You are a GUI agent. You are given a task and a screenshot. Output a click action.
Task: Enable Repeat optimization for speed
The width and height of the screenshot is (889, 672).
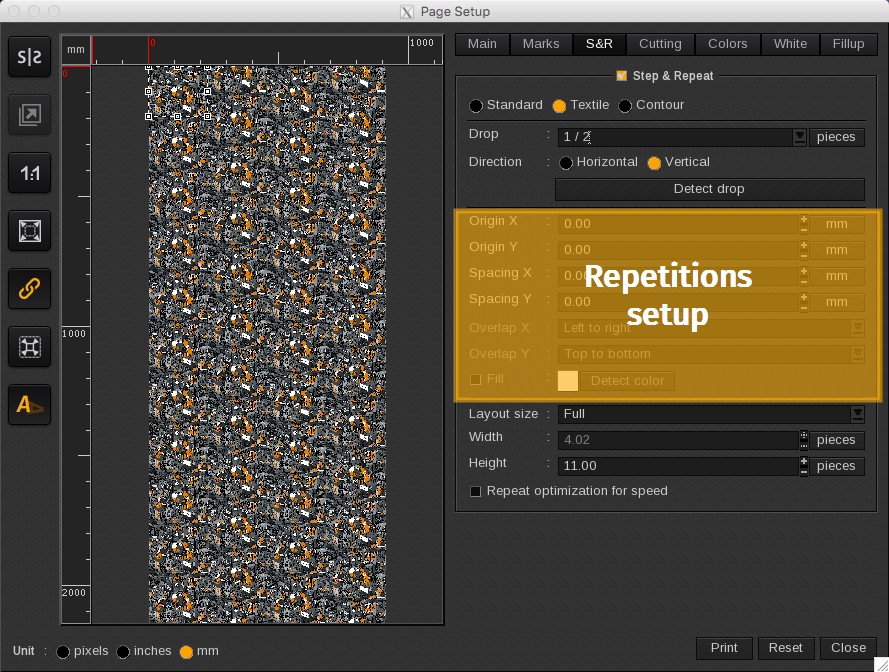pyautogui.click(x=476, y=491)
